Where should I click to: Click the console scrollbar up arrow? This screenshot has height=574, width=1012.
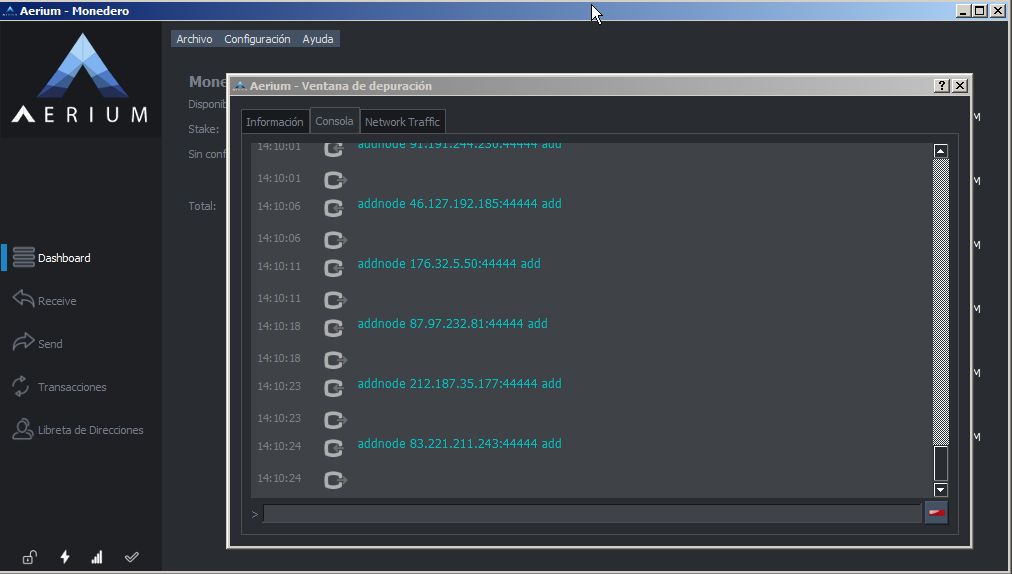click(941, 151)
